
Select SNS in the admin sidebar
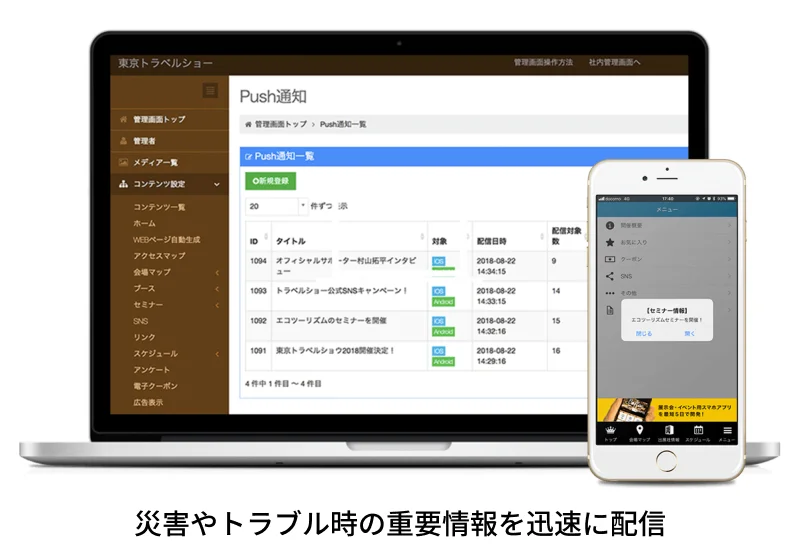pos(140,321)
